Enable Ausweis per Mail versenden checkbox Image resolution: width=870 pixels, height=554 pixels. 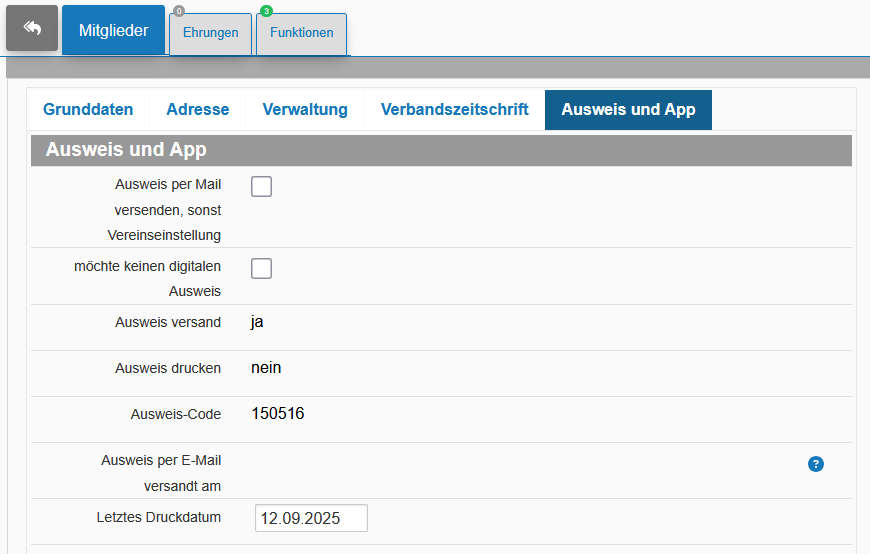click(x=261, y=187)
